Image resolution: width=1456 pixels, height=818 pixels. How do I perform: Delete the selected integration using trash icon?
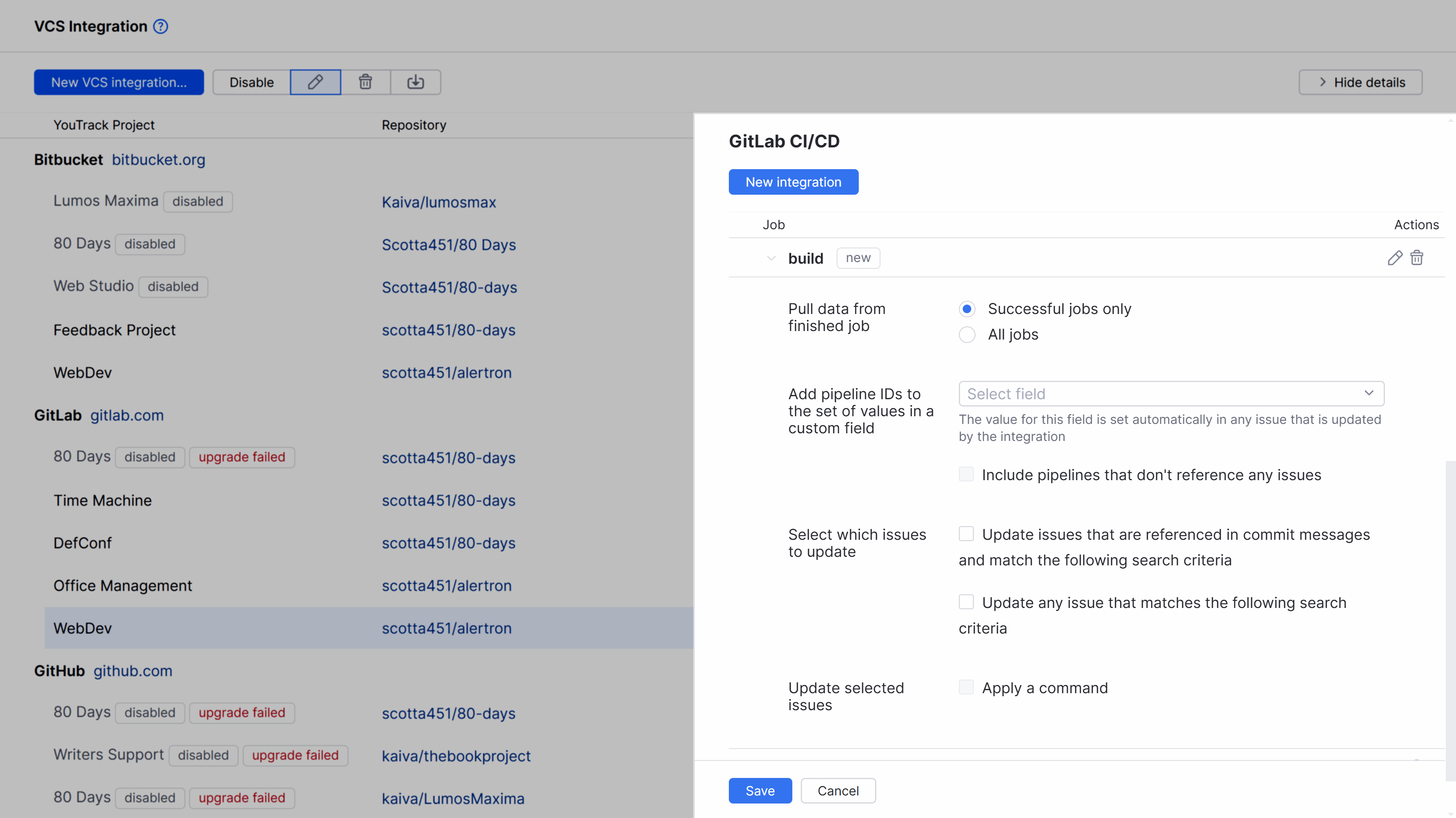(365, 82)
